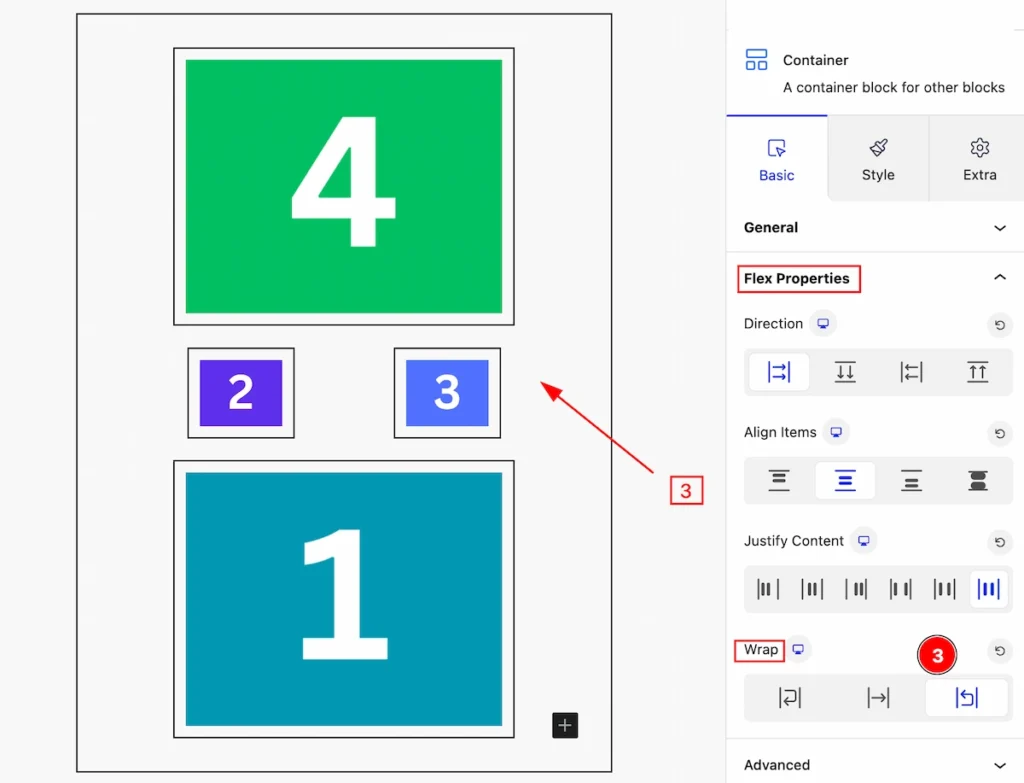The width and height of the screenshot is (1024, 783).
Task: Set Align Items to top alignment icon
Action: [778, 481]
